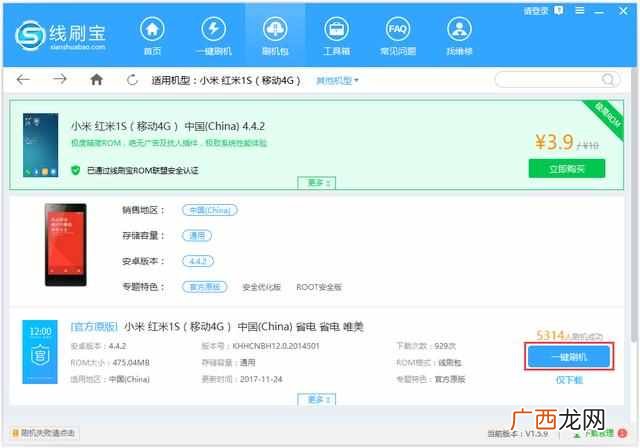640x448 pixels.
Task: Click the green 立即购买 button
Action: point(567,169)
